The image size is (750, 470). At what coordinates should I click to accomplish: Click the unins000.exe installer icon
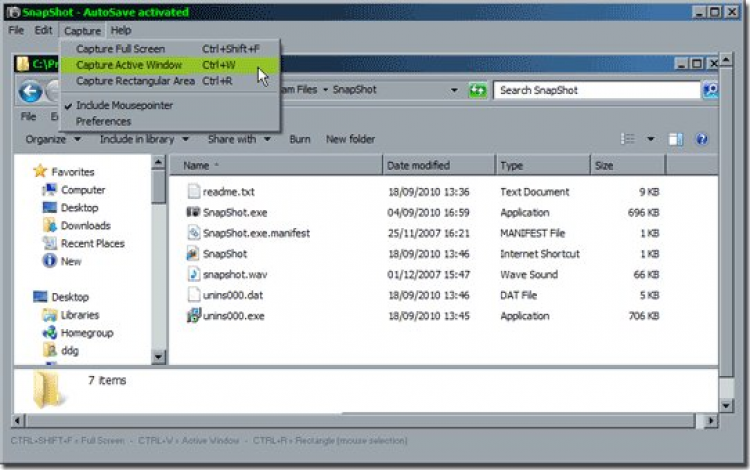coord(193,316)
